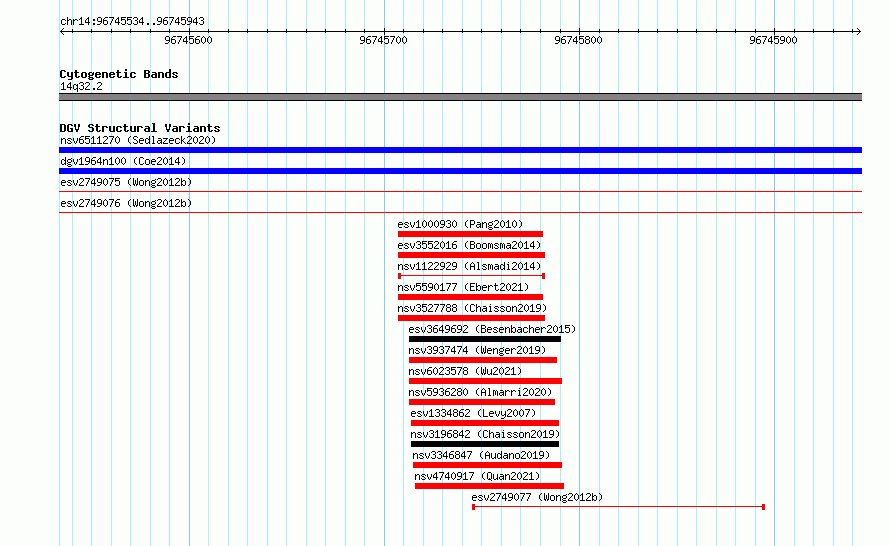
Task: Click the nsv6023578 (Wu2021) red bar
Action: pyautogui.click(x=485, y=381)
